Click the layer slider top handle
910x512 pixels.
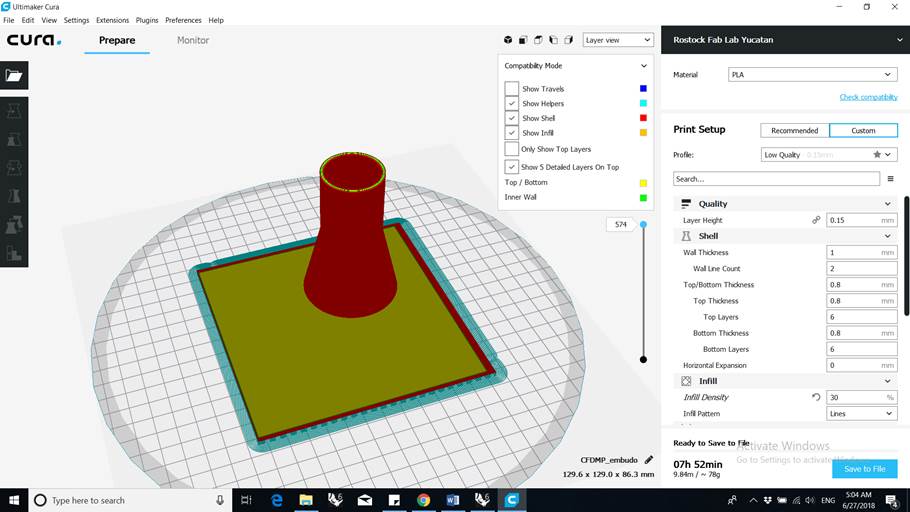tap(643, 224)
